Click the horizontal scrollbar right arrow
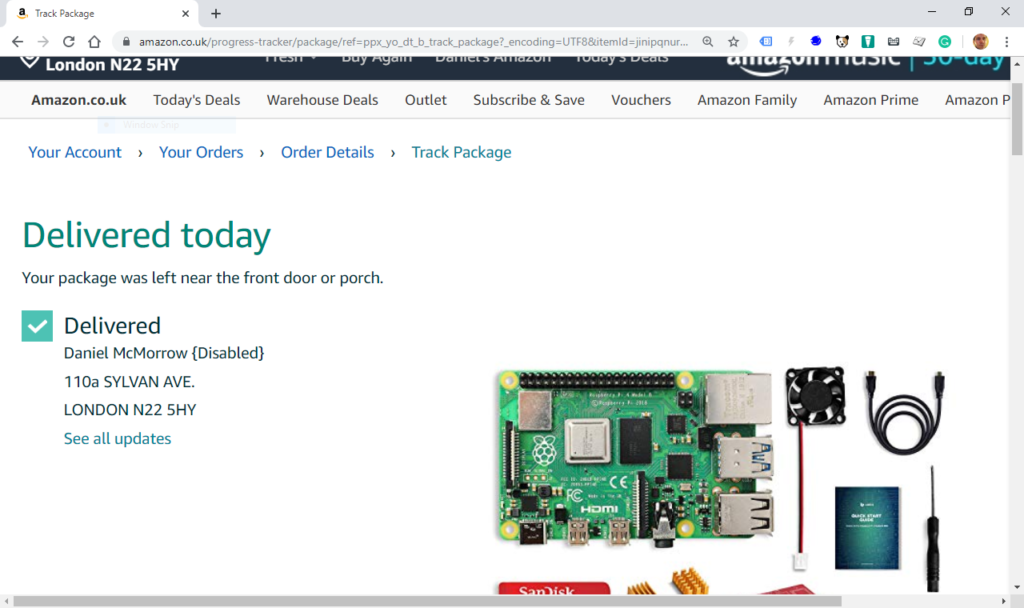 click(1004, 601)
